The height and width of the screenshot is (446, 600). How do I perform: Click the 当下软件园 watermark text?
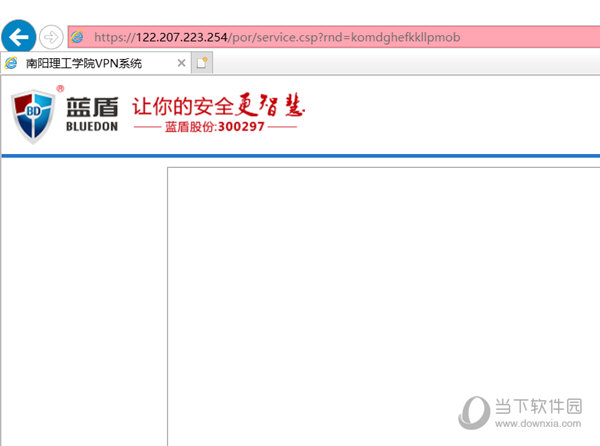(540, 405)
